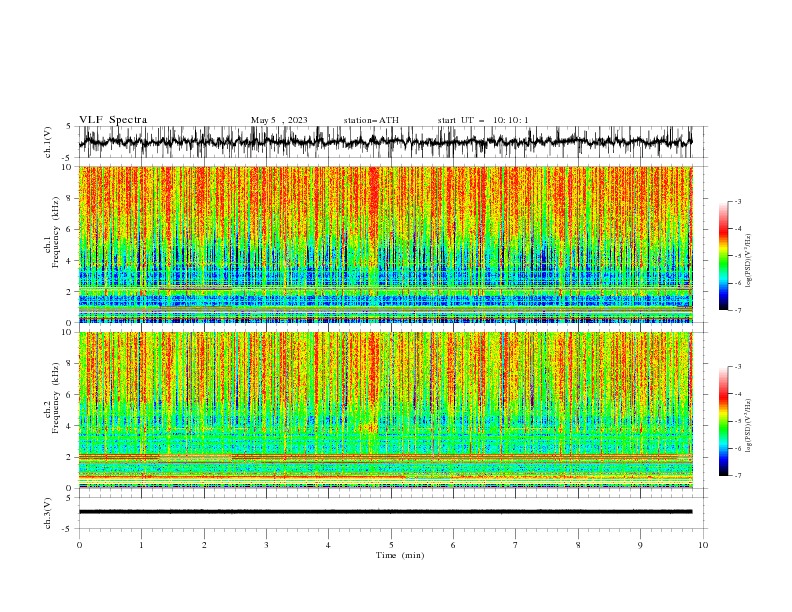This screenshot has width=792, height=612.
Task: Click the ch.1(V) axis "5" tick label
Action: (x=69, y=126)
